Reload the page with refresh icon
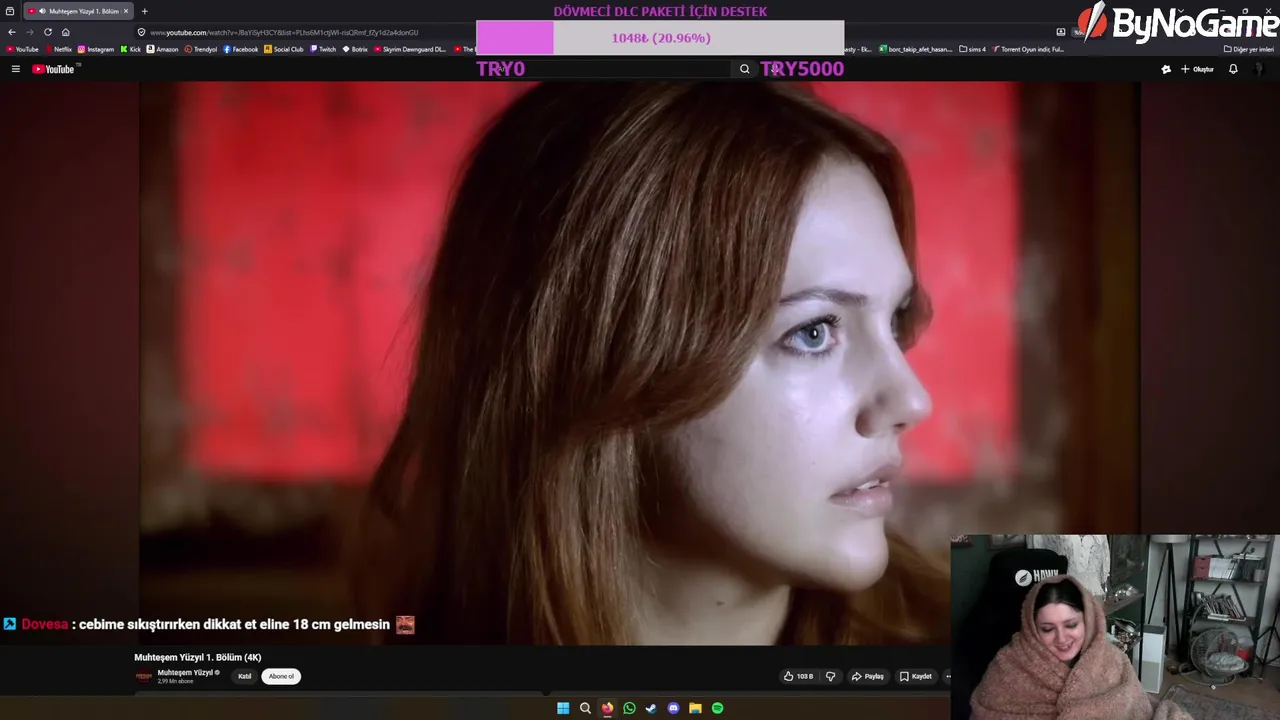 (x=47, y=32)
